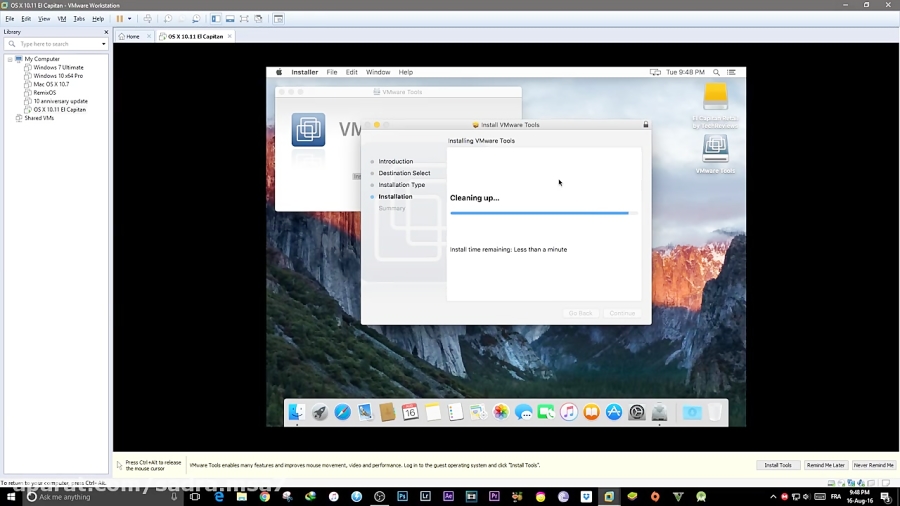This screenshot has height=506, width=900.
Task: Collapse the My Computer tree node
Action: click(10, 59)
